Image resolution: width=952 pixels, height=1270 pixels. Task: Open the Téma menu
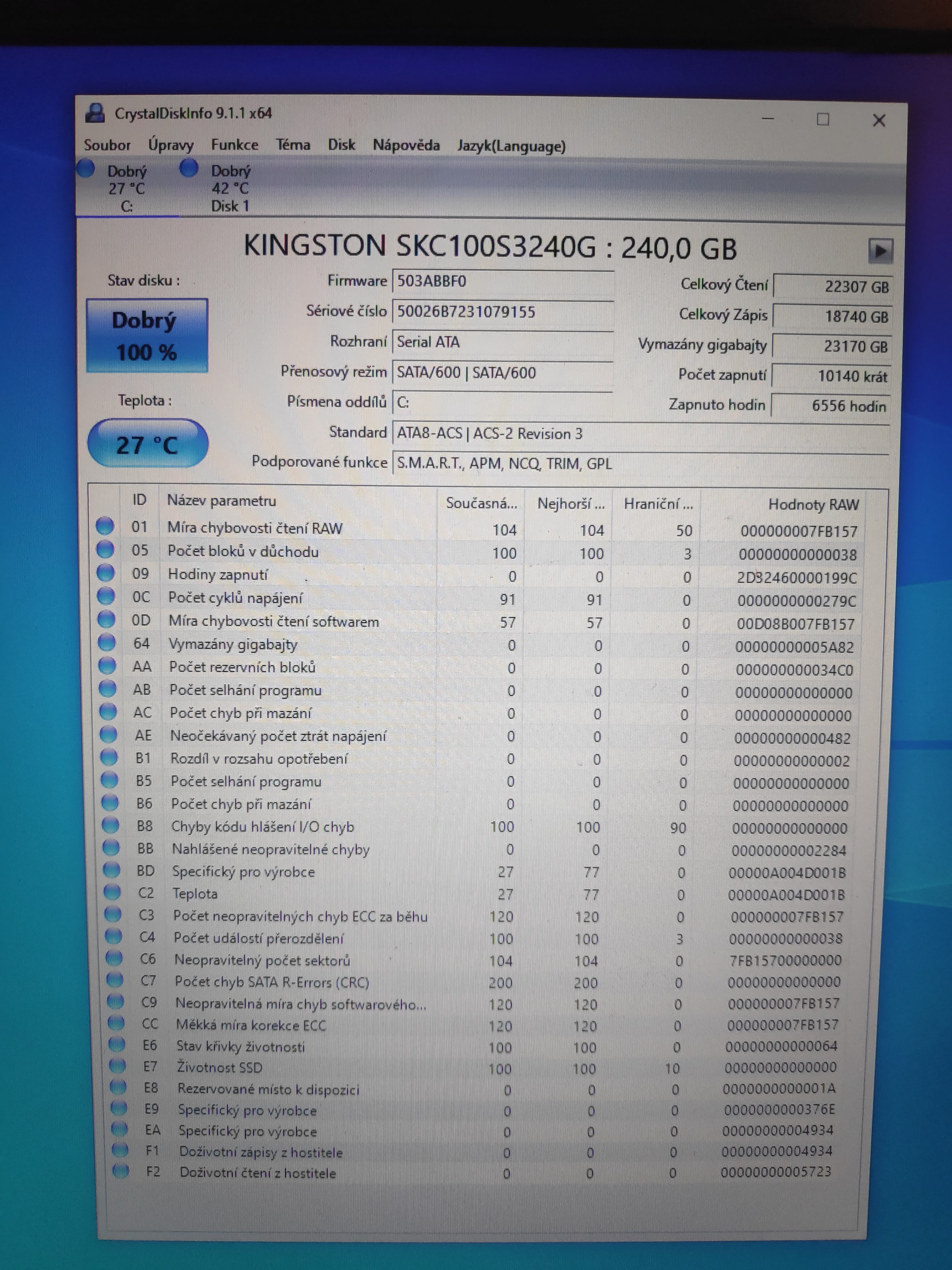click(x=293, y=145)
